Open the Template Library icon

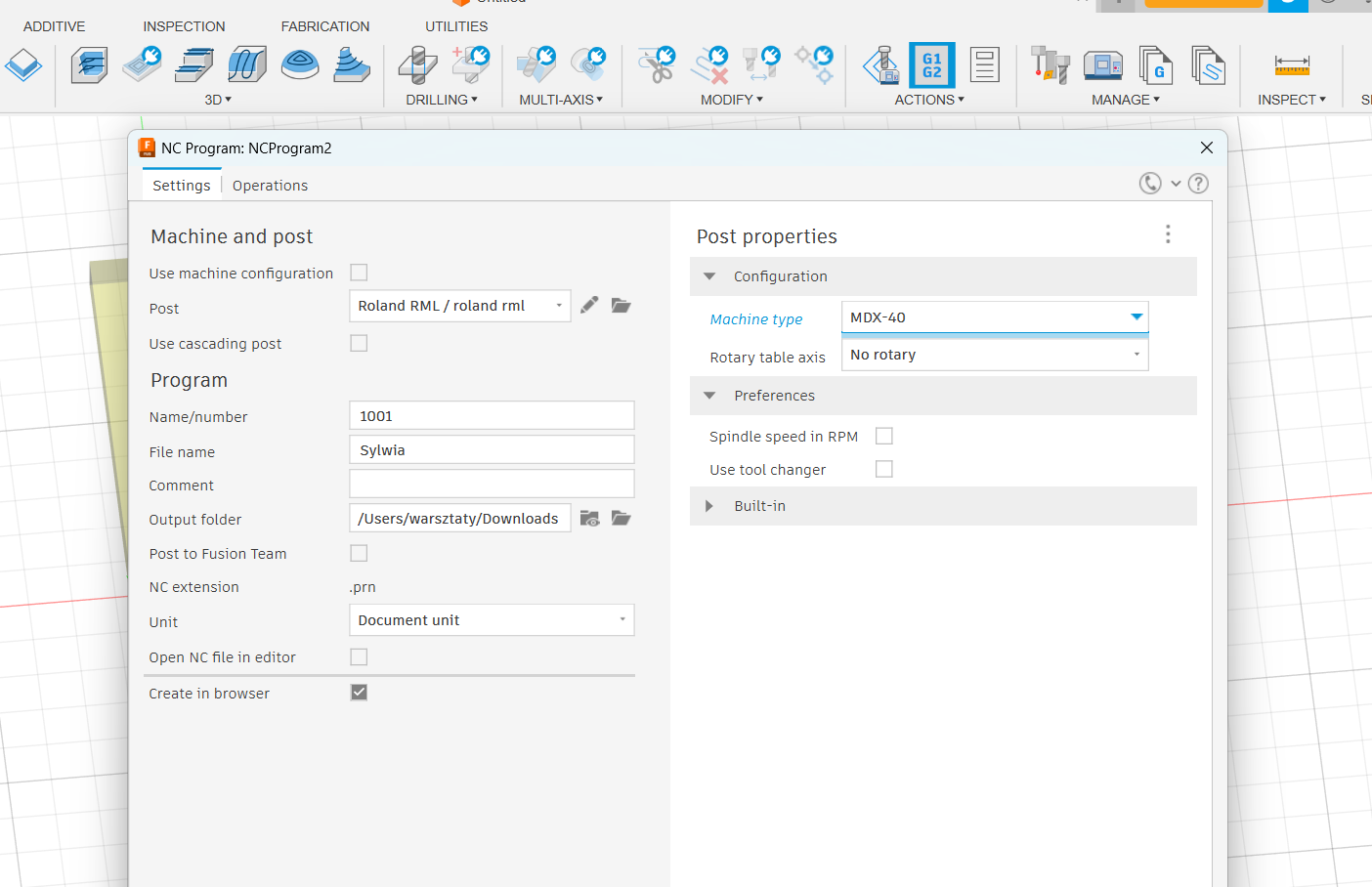(x=1209, y=65)
